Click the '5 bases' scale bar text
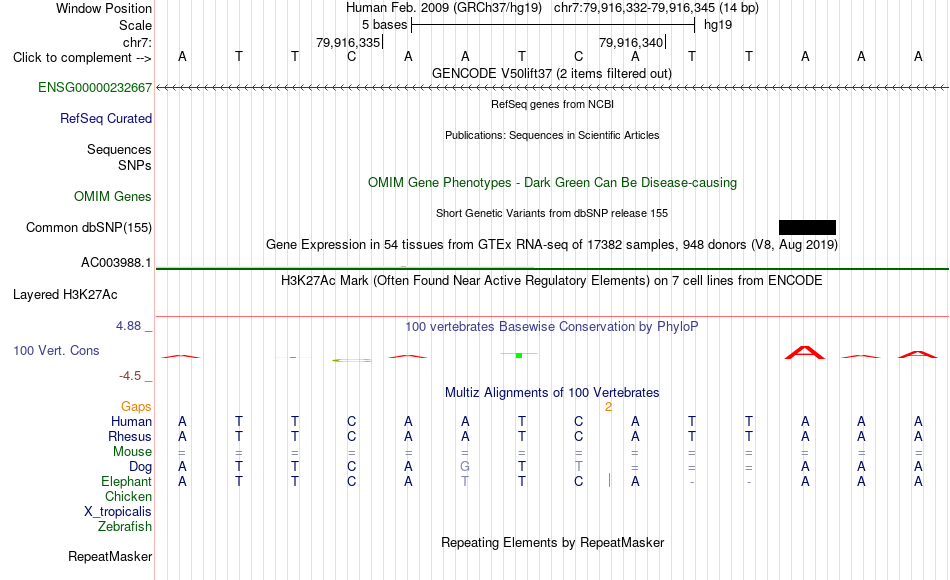950x580 pixels. coord(385,25)
